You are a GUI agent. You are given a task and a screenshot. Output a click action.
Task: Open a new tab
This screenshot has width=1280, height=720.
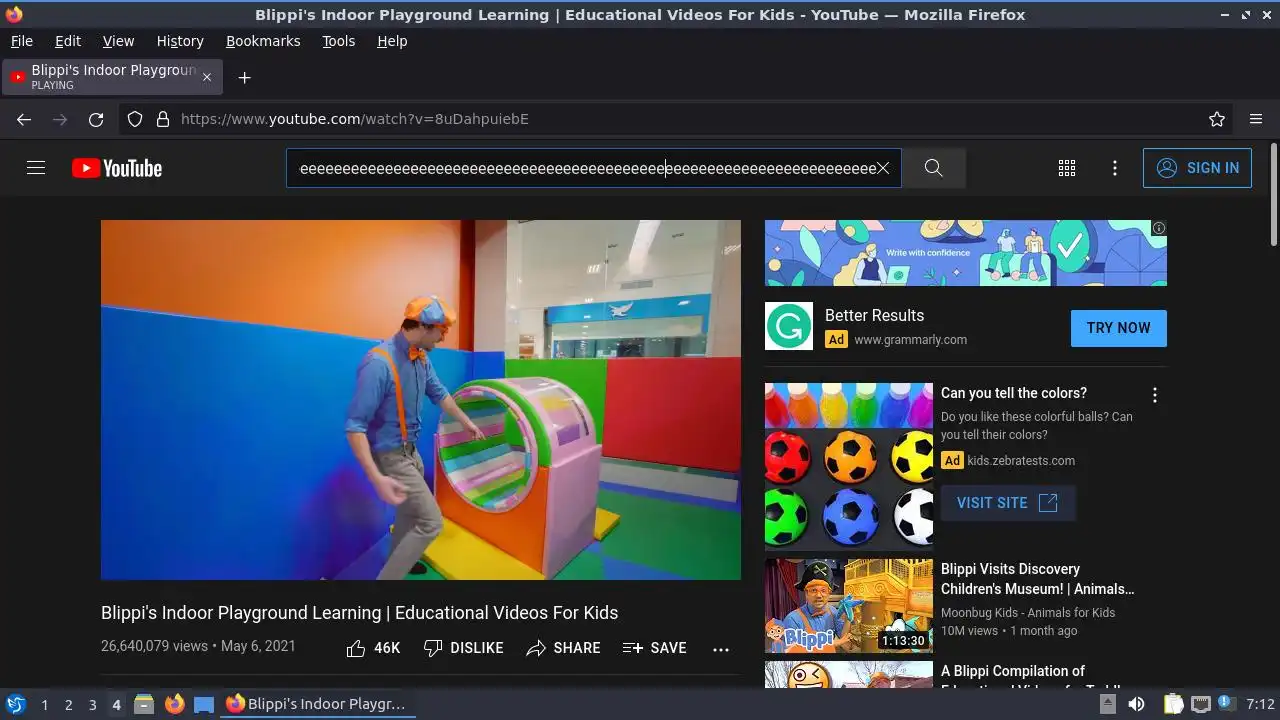(x=244, y=77)
